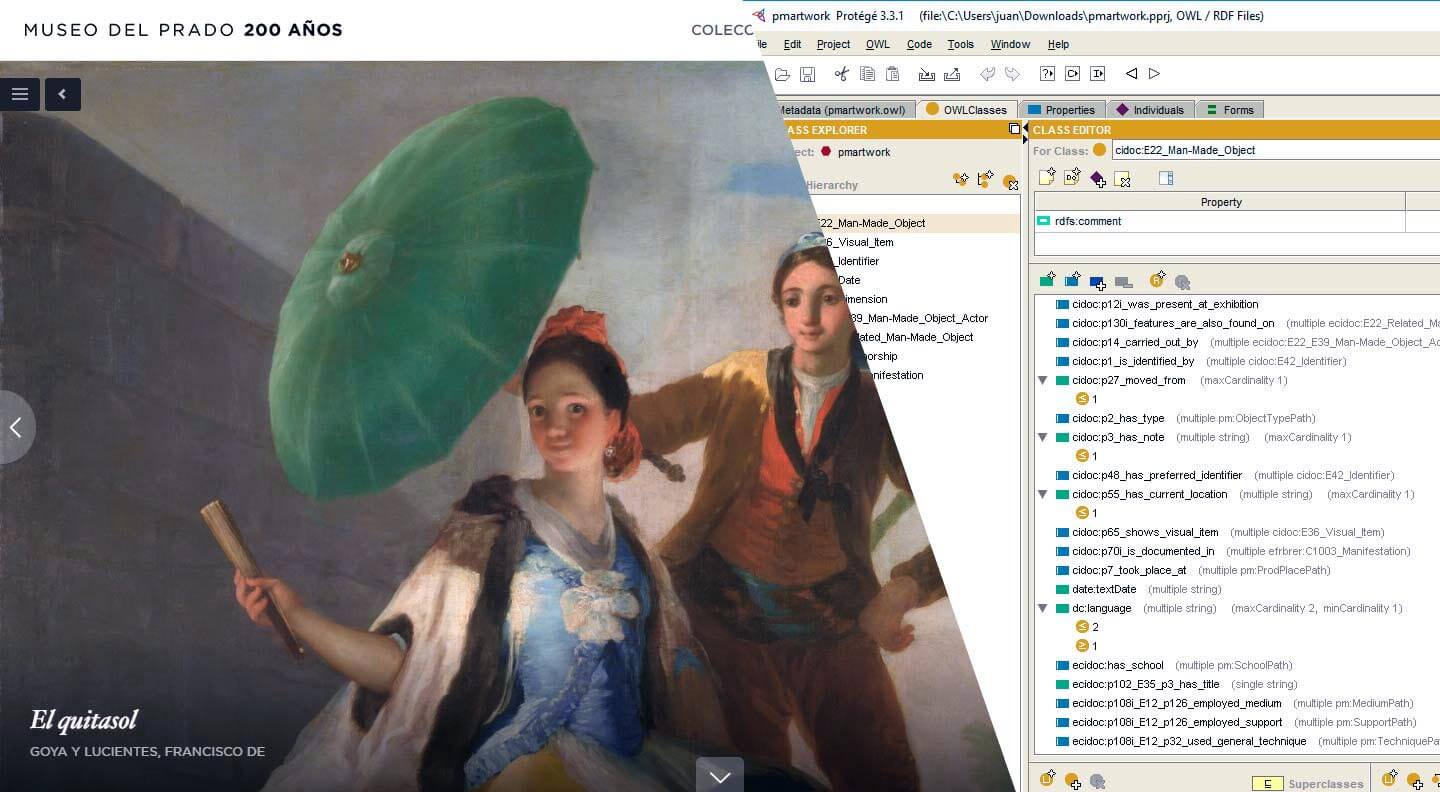
Task: Click the Redo arrow icon
Action: [x=1012, y=74]
